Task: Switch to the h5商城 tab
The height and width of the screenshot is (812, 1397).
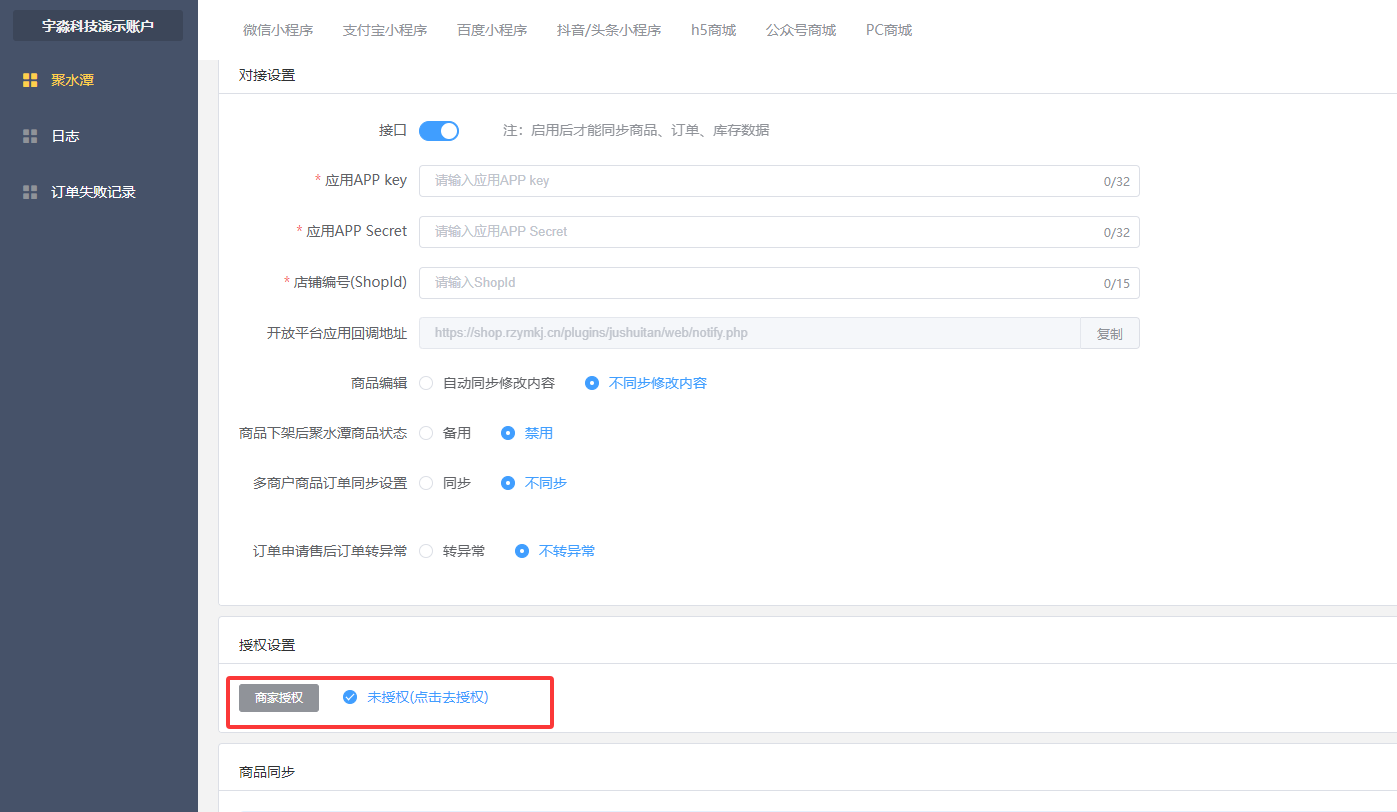Action: coord(713,30)
